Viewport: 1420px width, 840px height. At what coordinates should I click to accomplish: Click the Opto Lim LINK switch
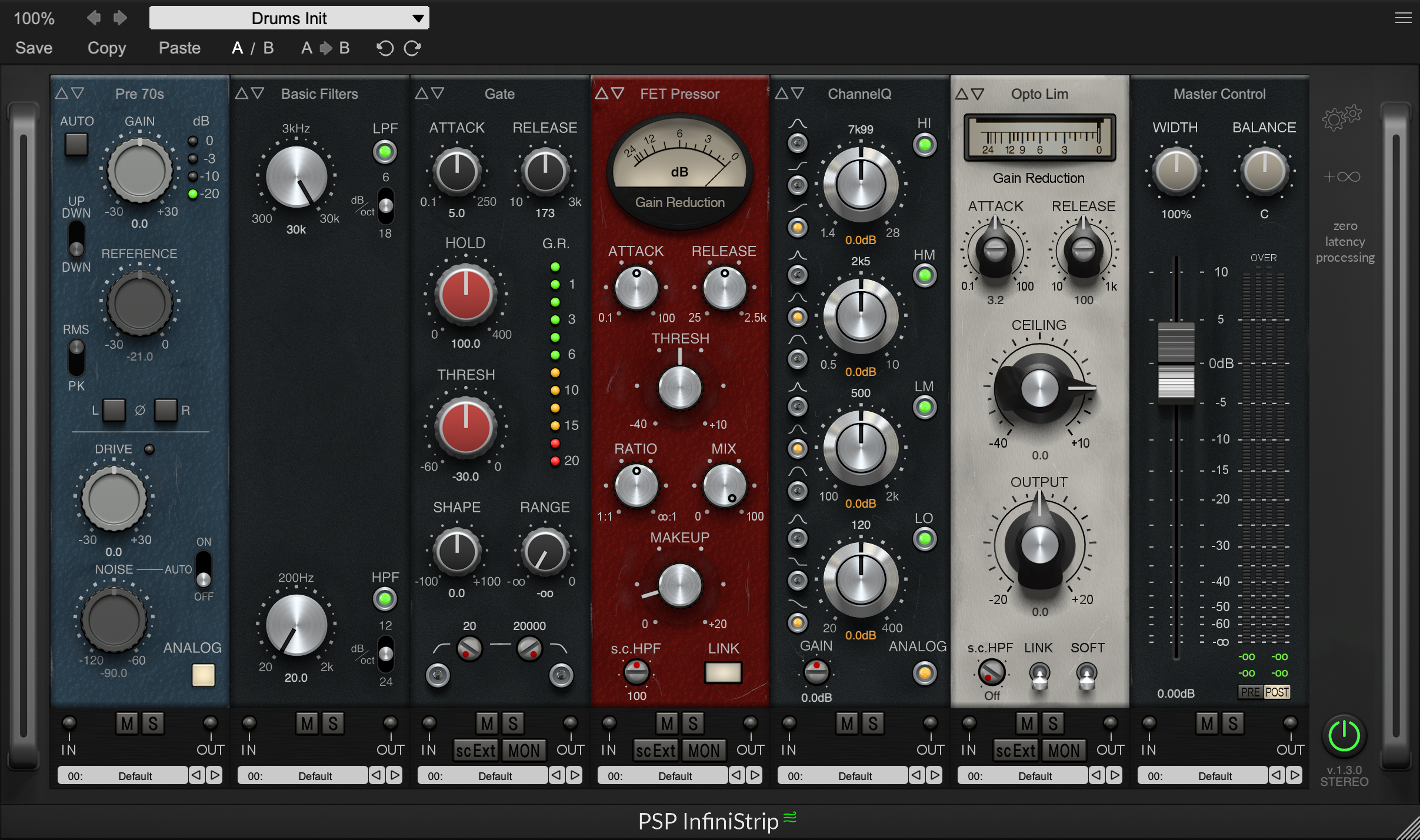point(1039,676)
